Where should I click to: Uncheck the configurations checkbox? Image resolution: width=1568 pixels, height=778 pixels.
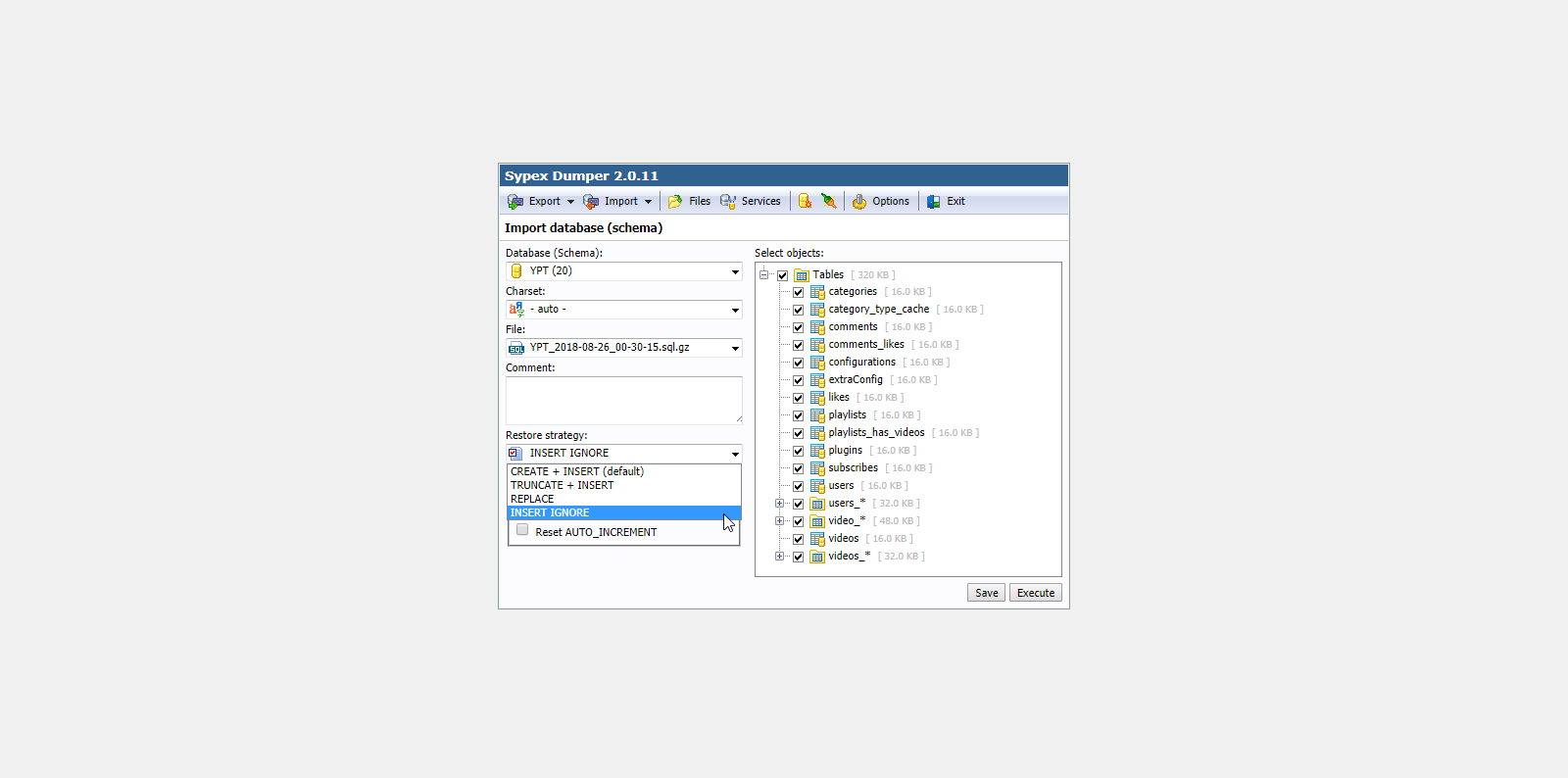pyautogui.click(x=799, y=363)
